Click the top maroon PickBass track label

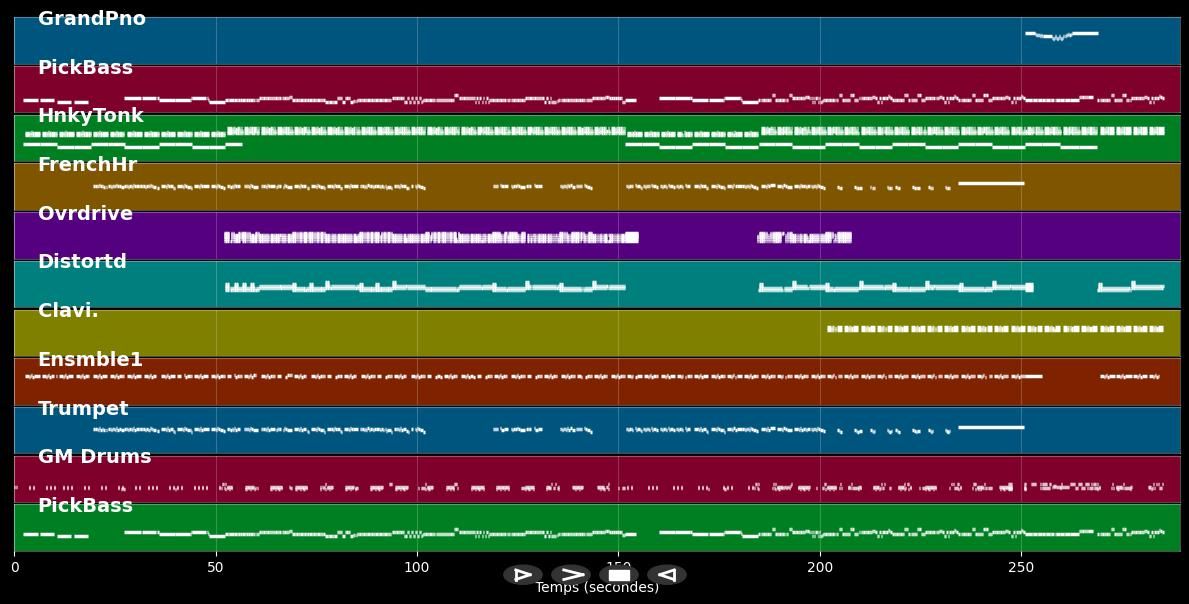pos(85,68)
